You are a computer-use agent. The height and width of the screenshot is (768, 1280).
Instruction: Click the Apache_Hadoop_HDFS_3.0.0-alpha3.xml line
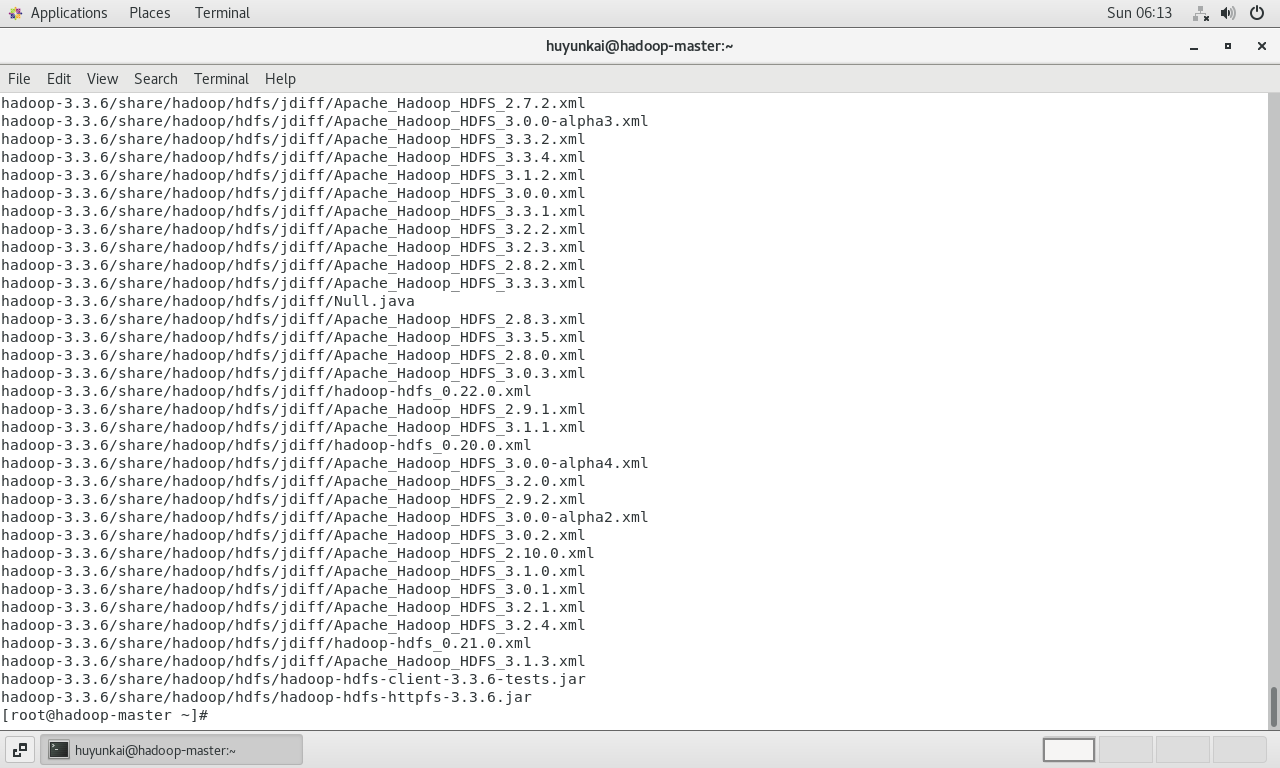click(324, 121)
